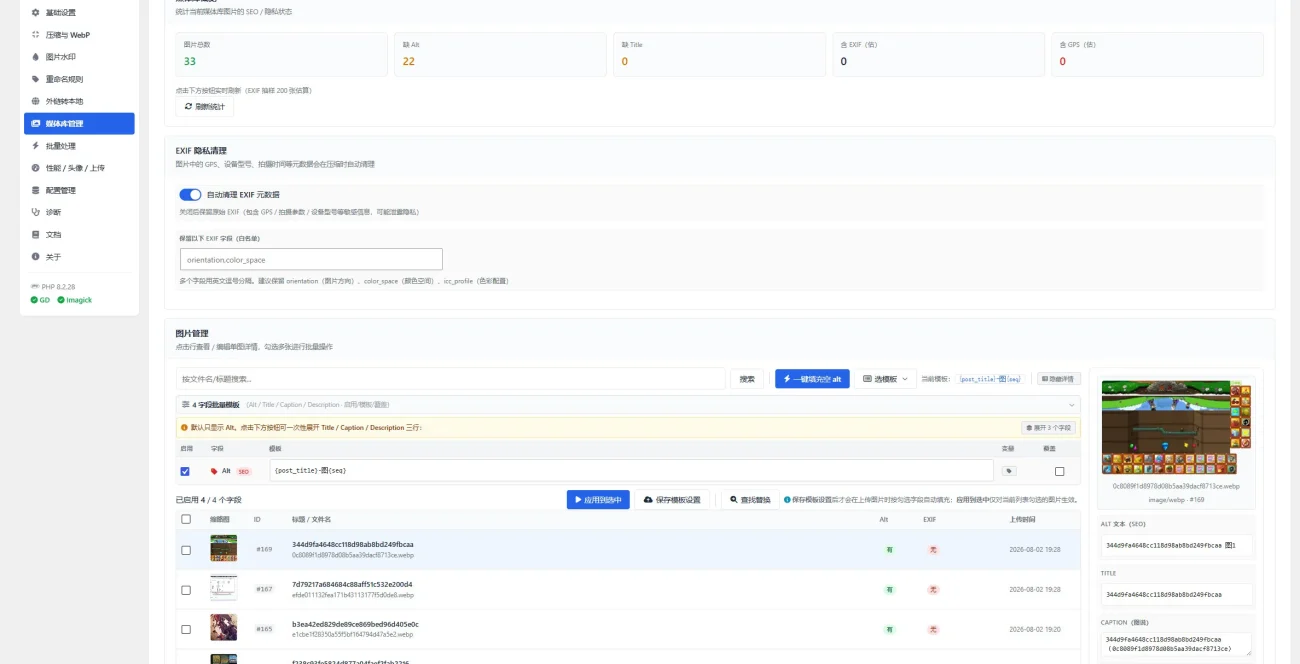Click the red 无 EXIF badge for image #169
1300x664 pixels.
click(x=933, y=550)
